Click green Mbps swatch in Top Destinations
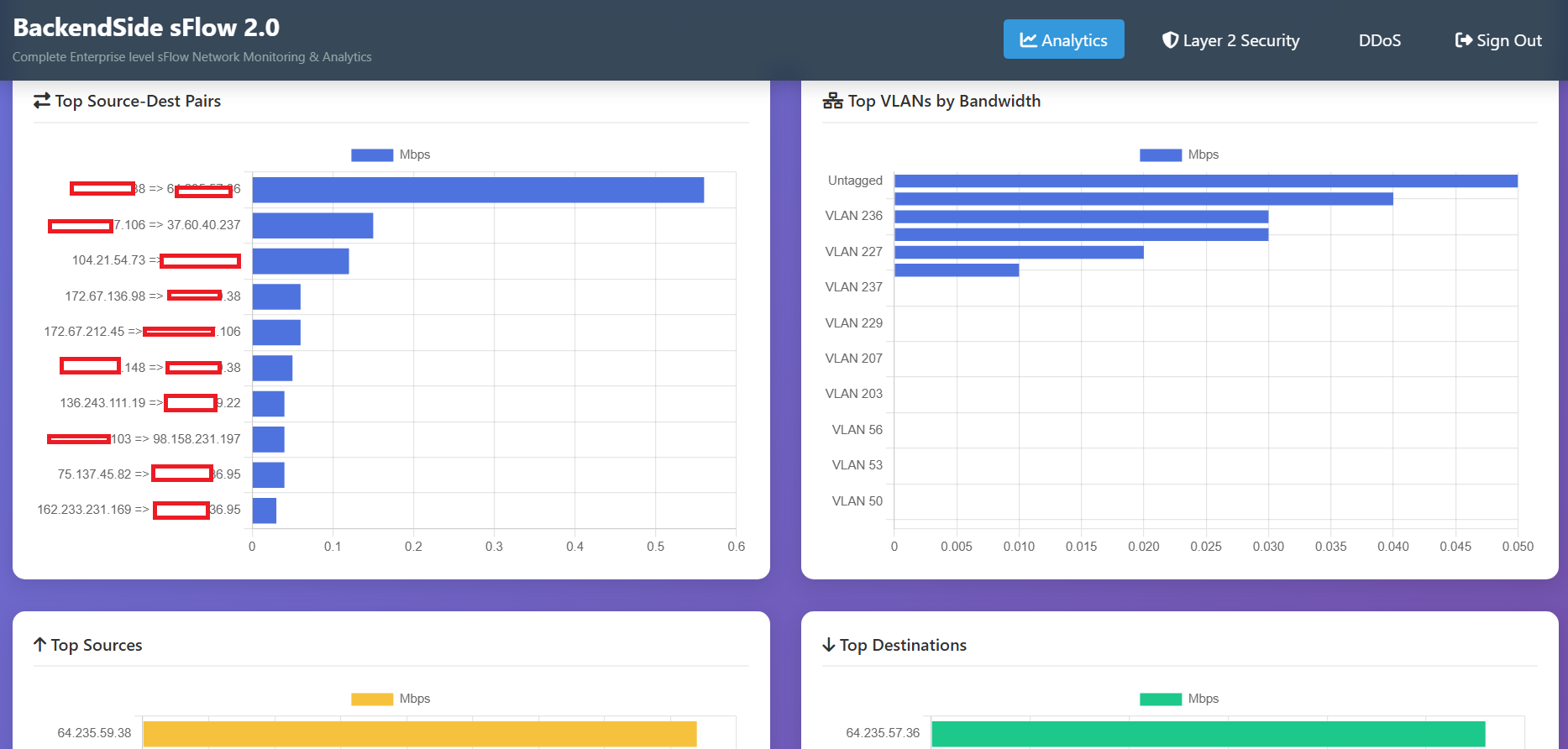Viewport: 1568px width, 749px height. tap(1160, 699)
